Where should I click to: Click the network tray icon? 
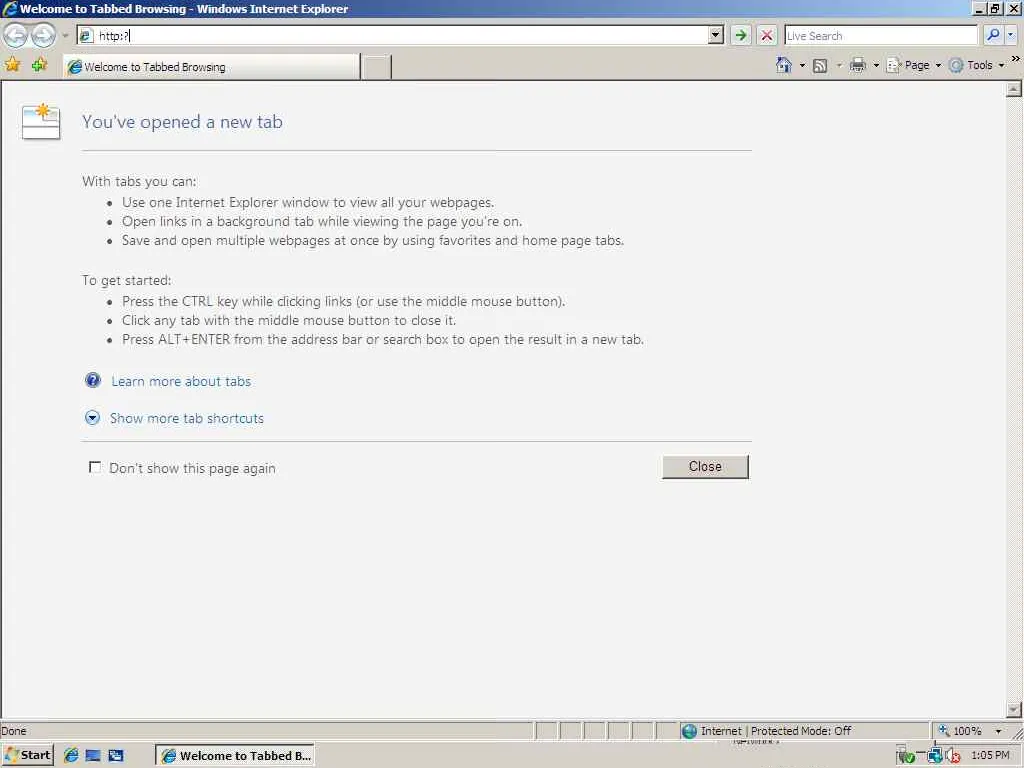pyautogui.click(x=934, y=756)
